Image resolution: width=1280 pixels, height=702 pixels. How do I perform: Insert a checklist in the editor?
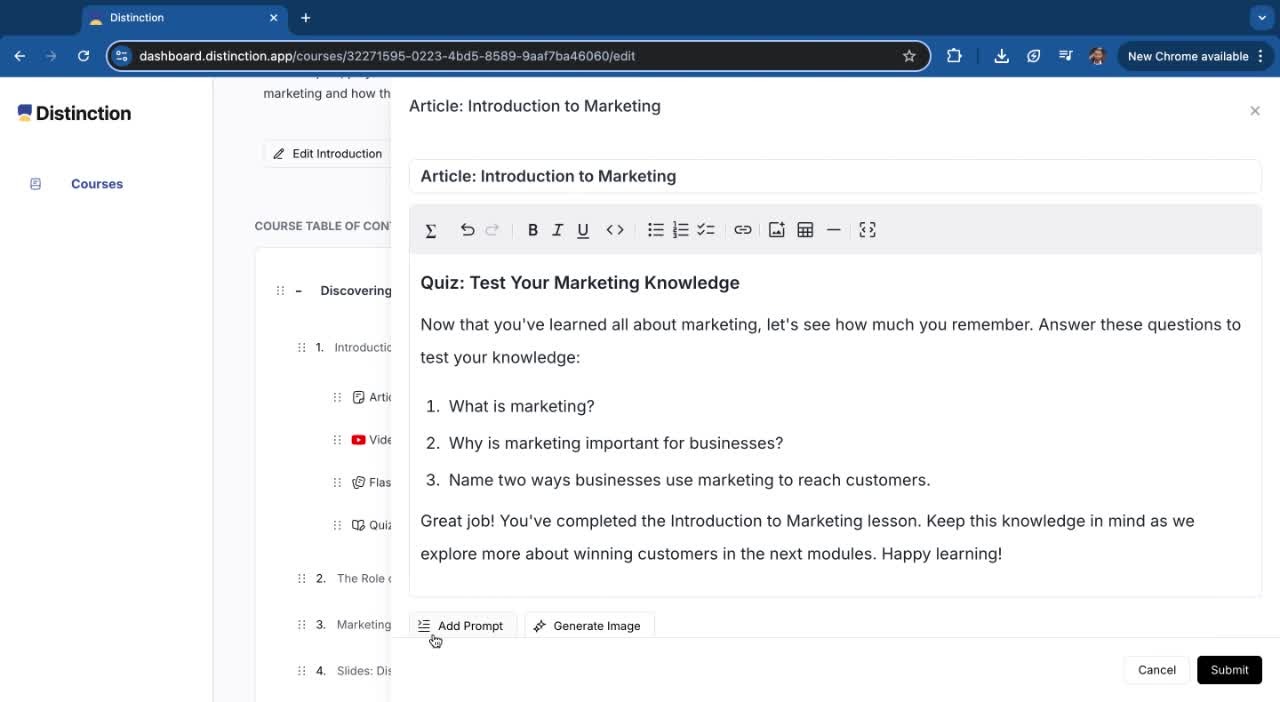click(706, 230)
